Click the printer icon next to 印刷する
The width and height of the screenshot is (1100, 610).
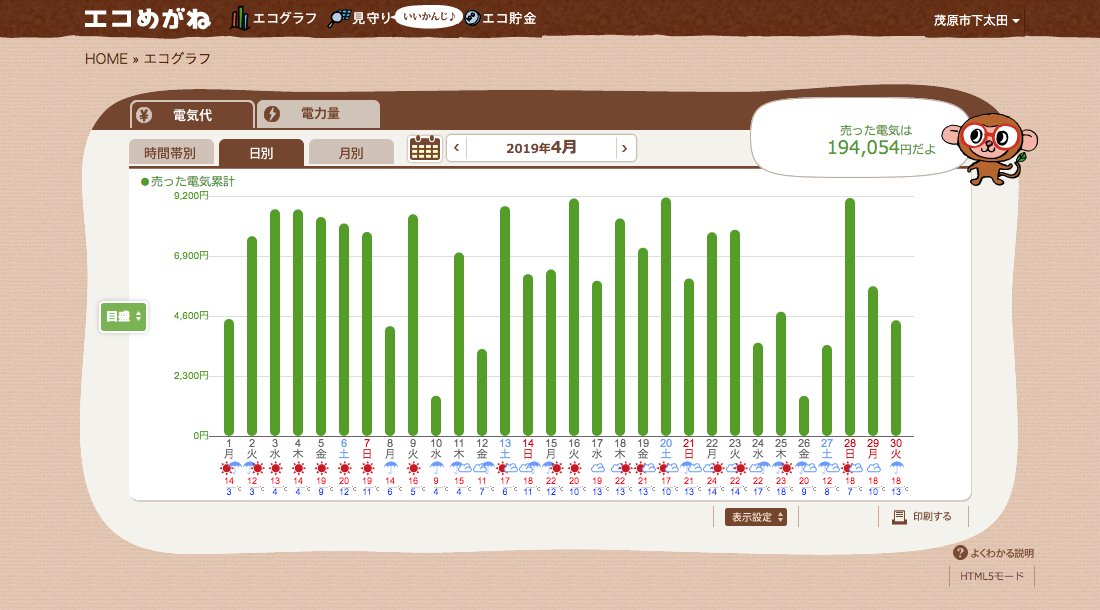[899, 517]
